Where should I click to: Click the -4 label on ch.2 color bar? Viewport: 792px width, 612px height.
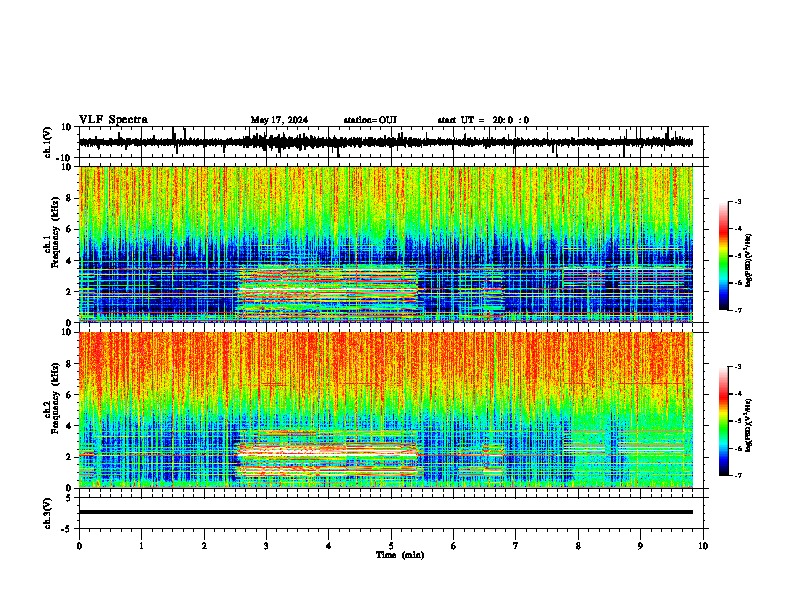737,394
